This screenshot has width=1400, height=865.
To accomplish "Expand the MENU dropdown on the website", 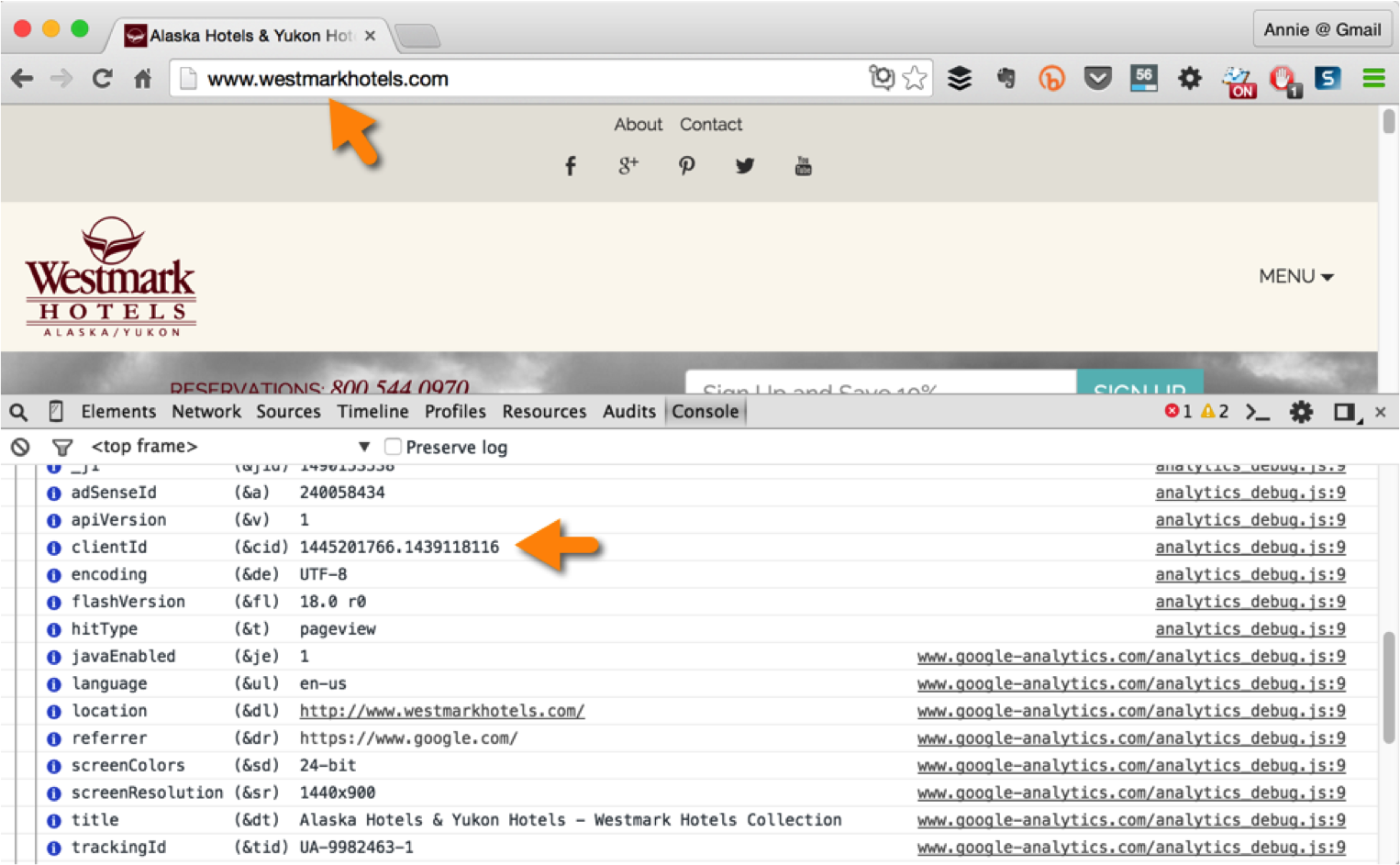I will pyautogui.click(x=1295, y=276).
